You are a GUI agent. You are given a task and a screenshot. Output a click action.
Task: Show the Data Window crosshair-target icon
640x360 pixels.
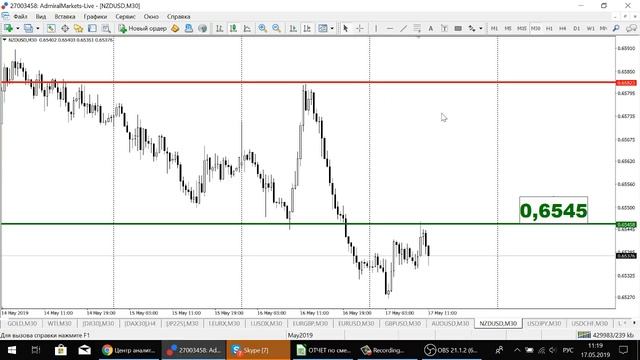pos(65,28)
